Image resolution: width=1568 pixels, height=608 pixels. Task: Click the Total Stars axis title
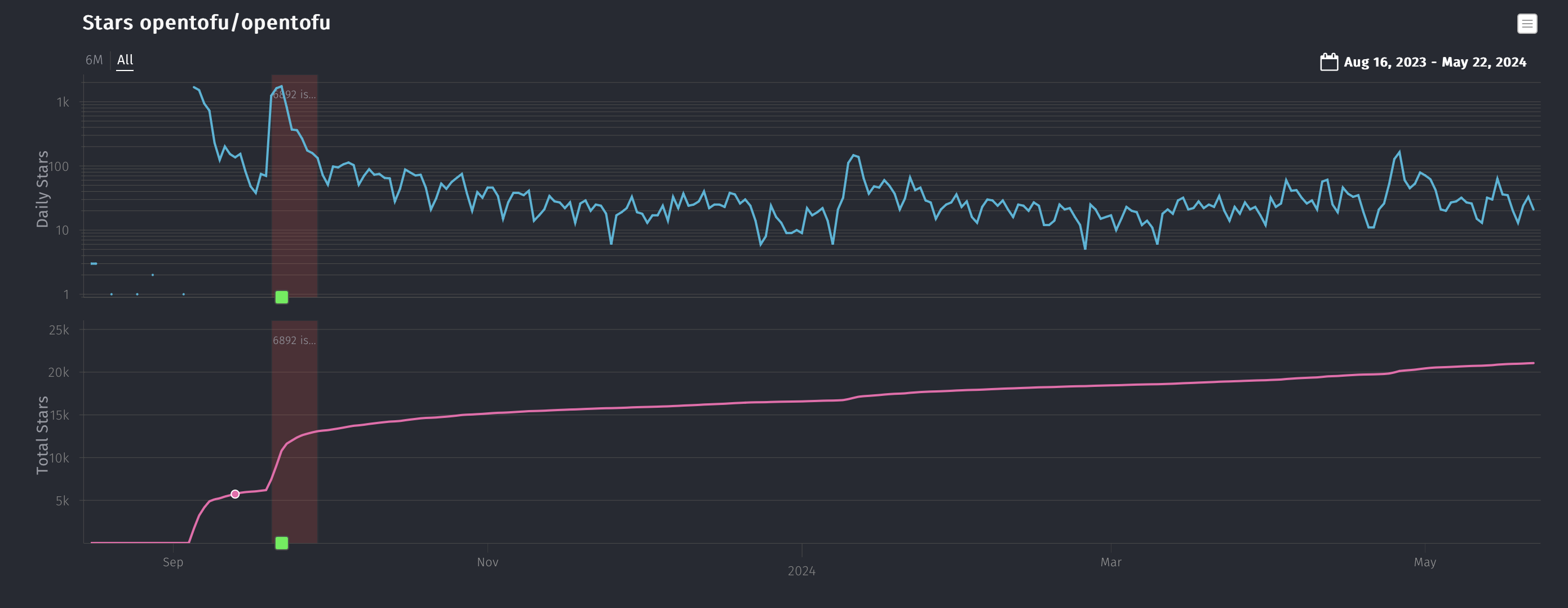(42, 435)
